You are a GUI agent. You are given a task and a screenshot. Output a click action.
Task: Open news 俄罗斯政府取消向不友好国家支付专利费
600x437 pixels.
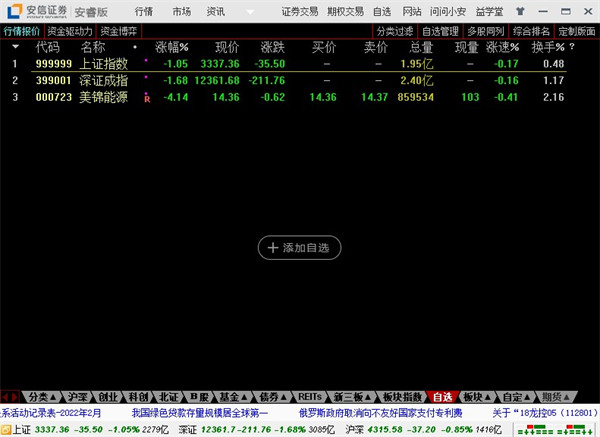click(380, 413)
